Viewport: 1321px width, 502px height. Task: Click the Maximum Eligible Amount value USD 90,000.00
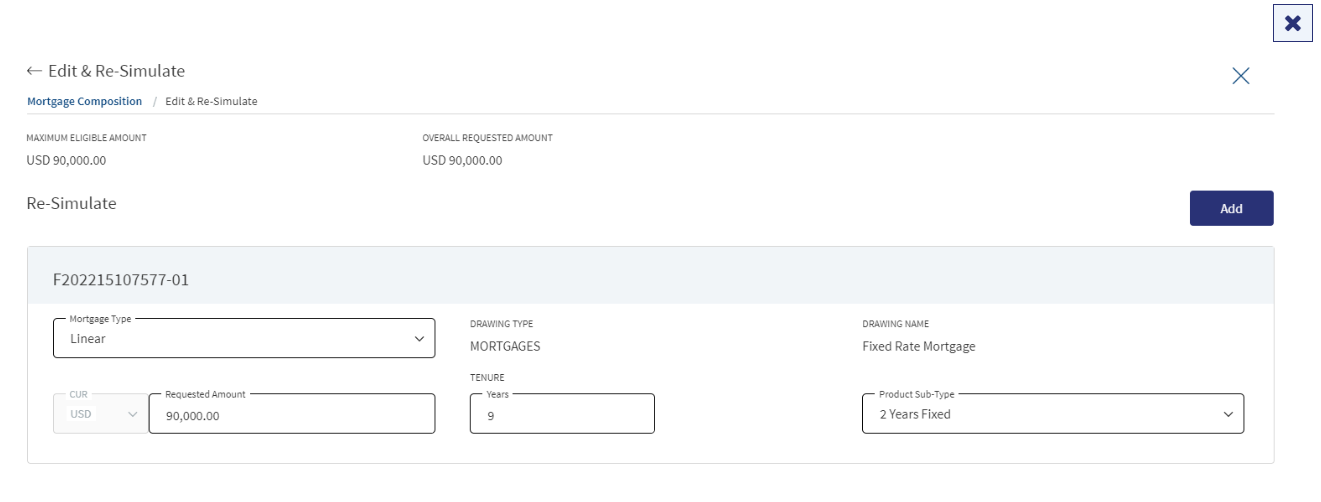click(x=67, y=160)
